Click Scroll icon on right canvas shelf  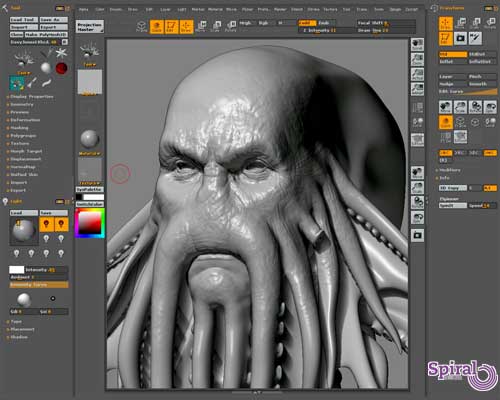point(417,44)
